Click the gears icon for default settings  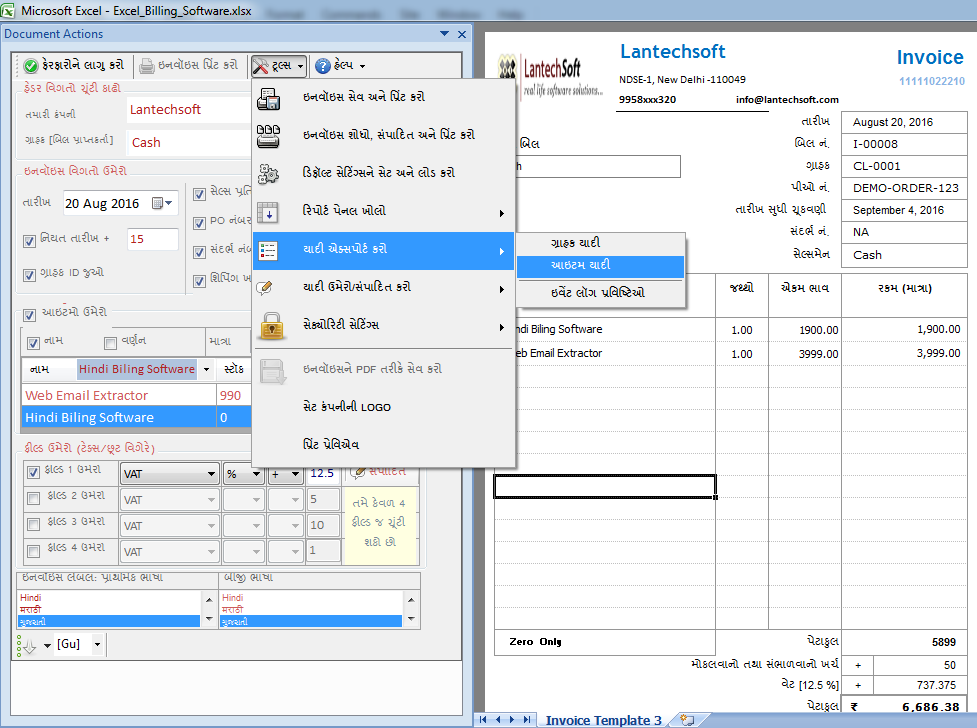pyautogui.click(x=269, y=174)
